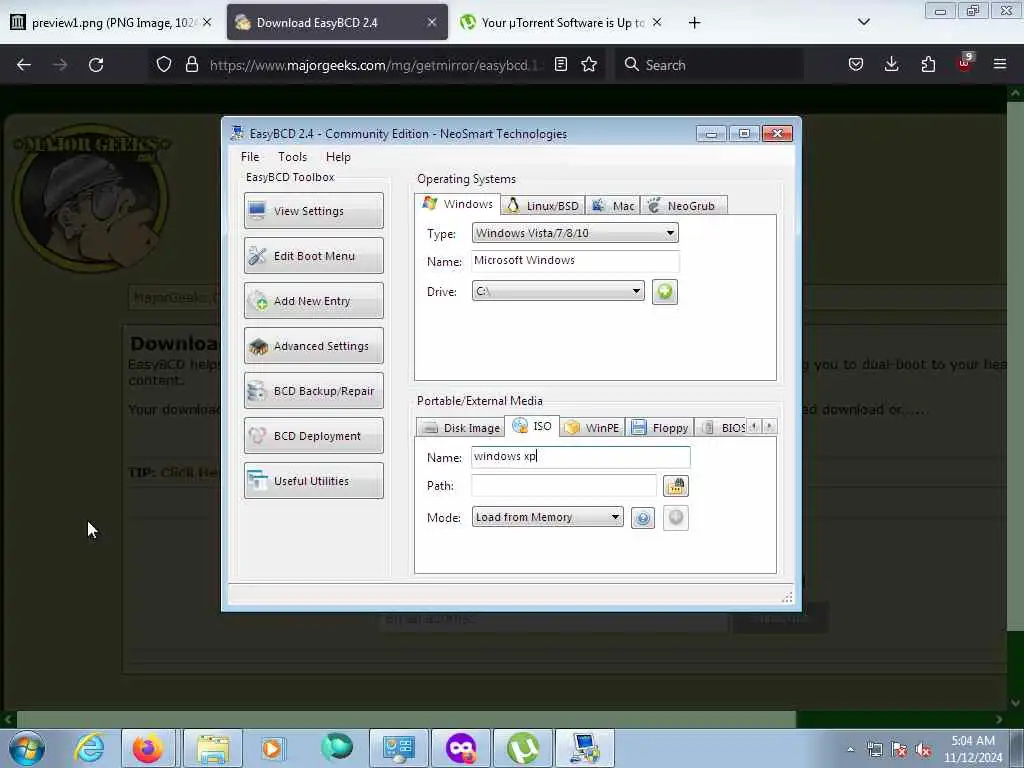Select the BIOS media tab
The image size is (1024, 768).
[x=721, y=428]
